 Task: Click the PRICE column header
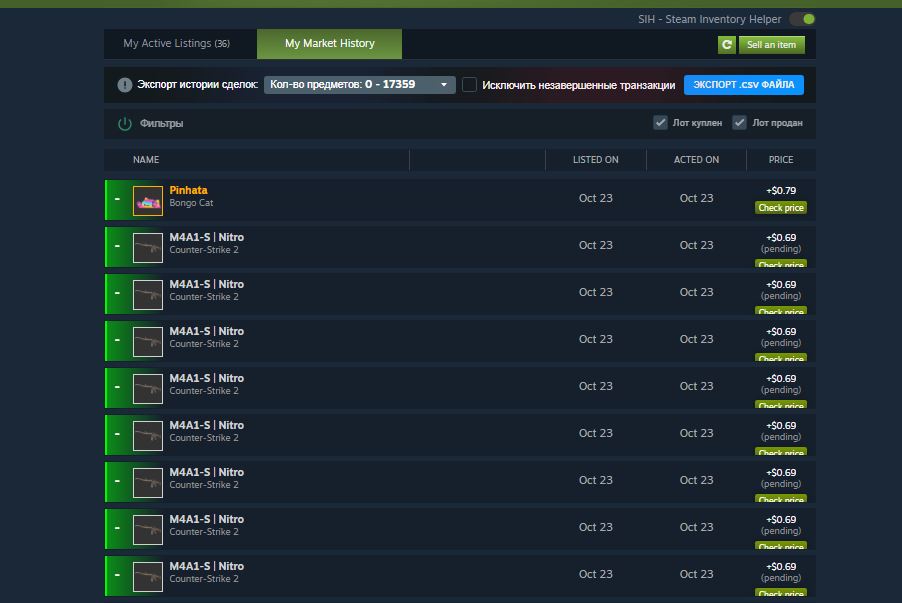coord(781,160)
